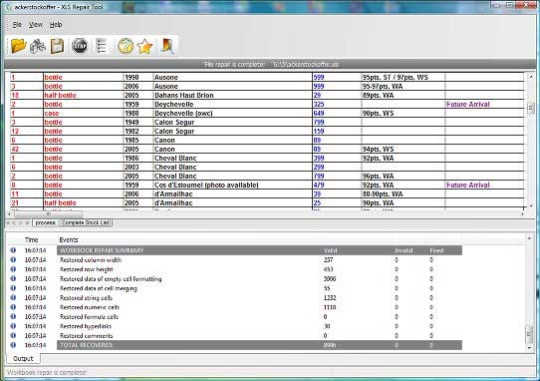Click the Restored string cells log entry
The width and height of the screenshot is (540, 381).
tap(86, 298)
